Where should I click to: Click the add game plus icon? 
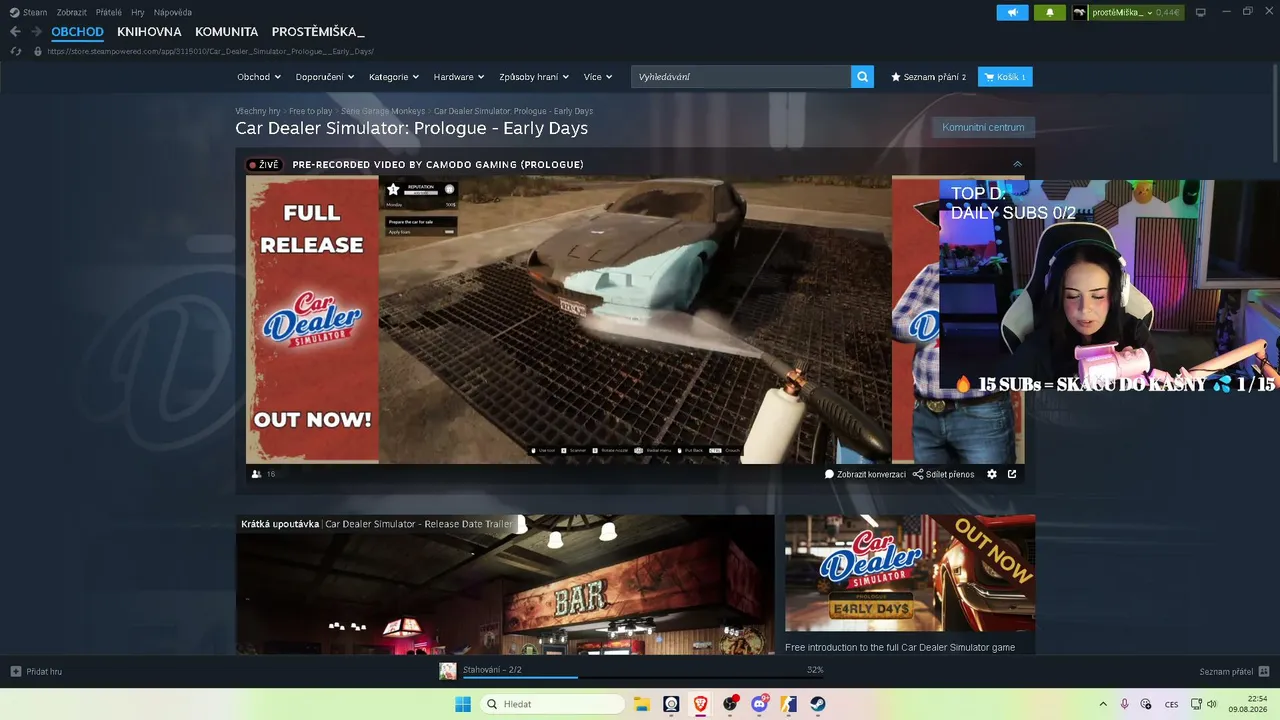(16, 671)
